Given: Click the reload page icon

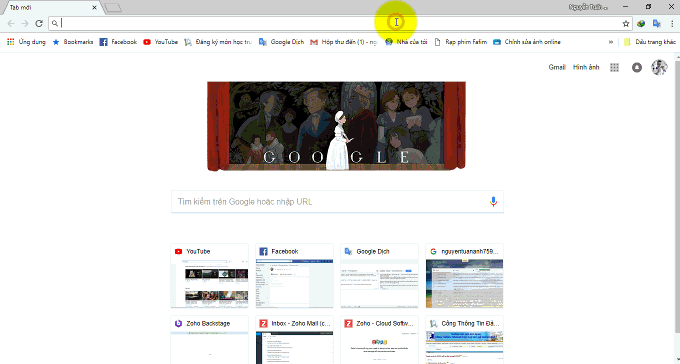Looking at the screenshot, I should click(39, 23).
